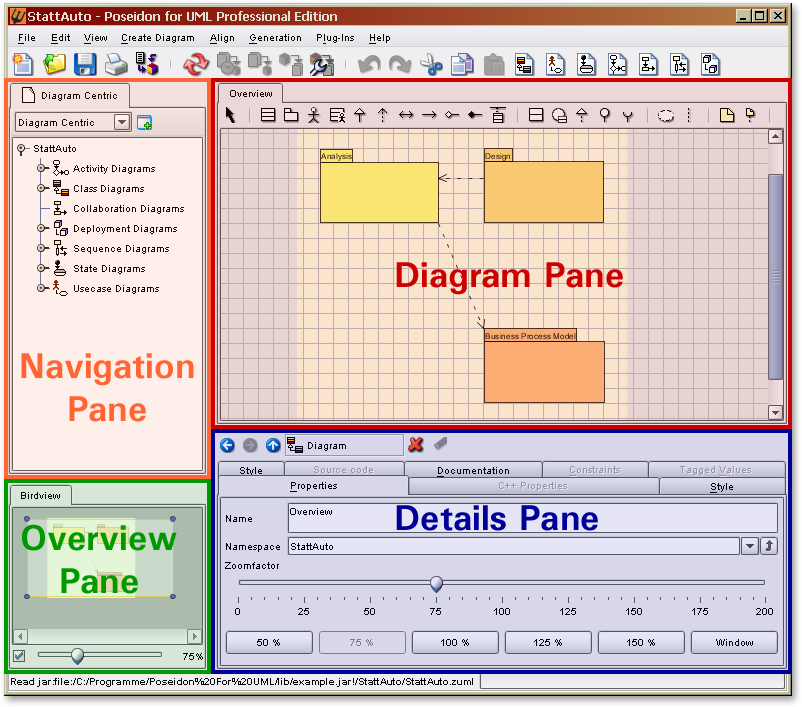Toggle the Birdview checkbox
The image size is (802, 707).
(19, 656)
